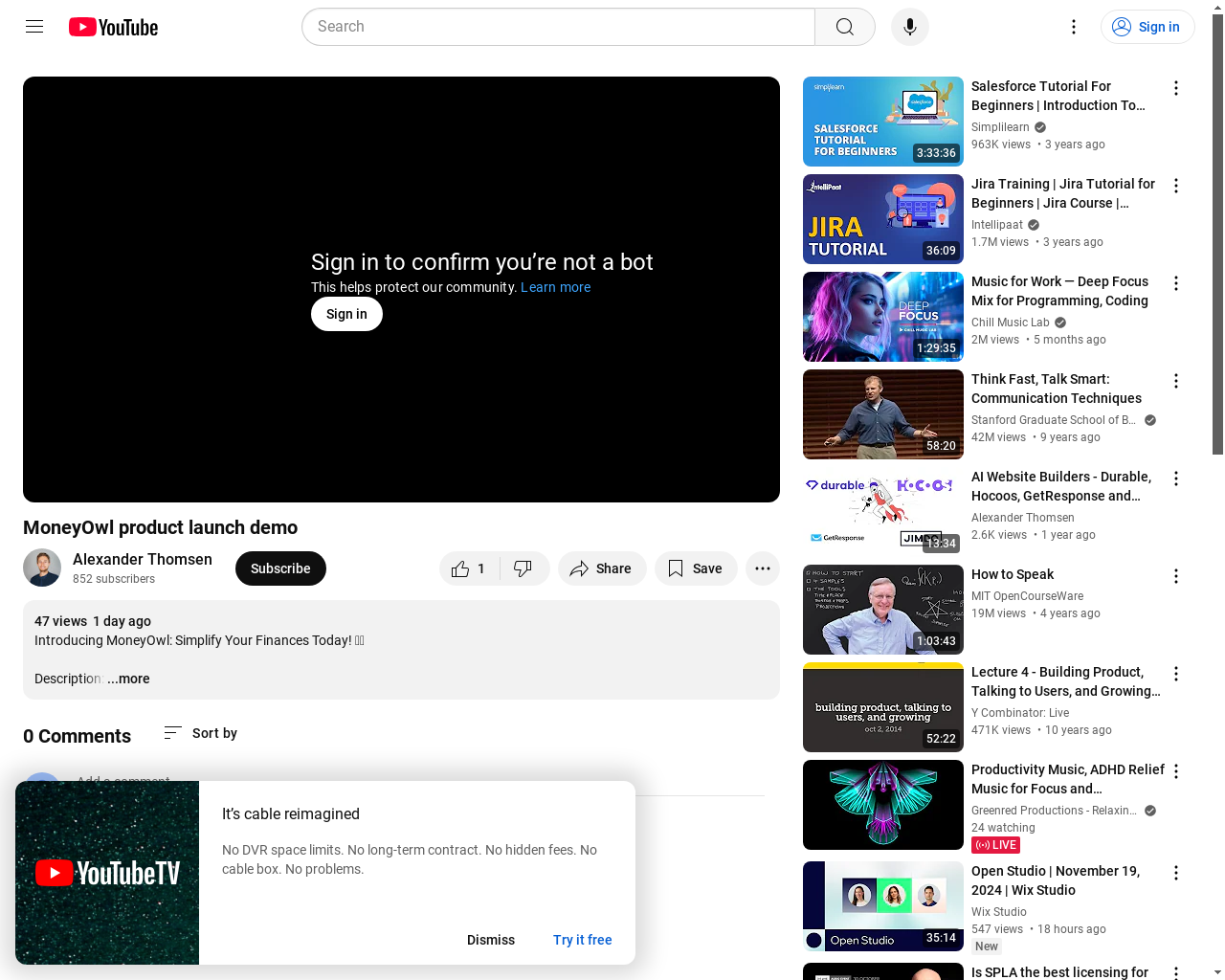The height and width of the screenshot is (980, 1225).
Task: Click 'Is SPLA the best licensing' title
Action: pyautogui.click(x=1059, y=972)
